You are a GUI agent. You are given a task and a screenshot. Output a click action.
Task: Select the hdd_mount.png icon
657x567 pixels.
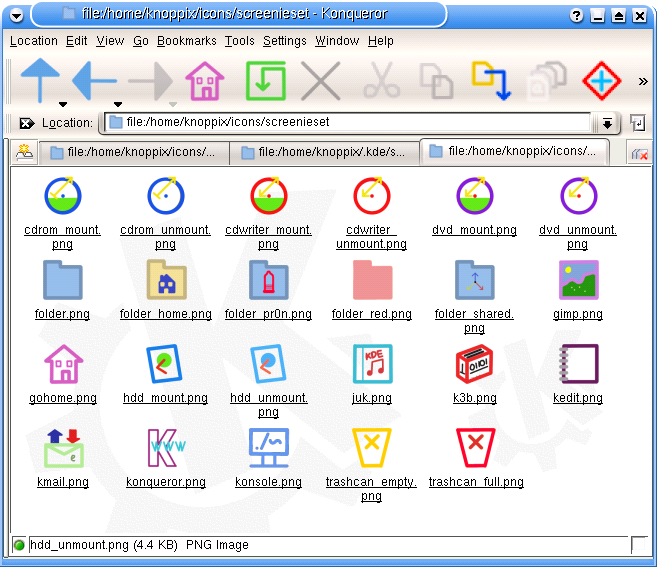(x=164, y=364)
